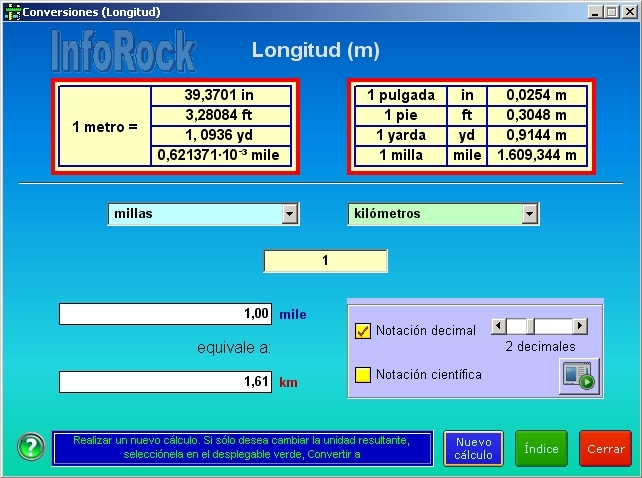Viewport: 642px width, 478px height.
Task: Disable the Notación decimal checkbox
Action: pos(363,330)
